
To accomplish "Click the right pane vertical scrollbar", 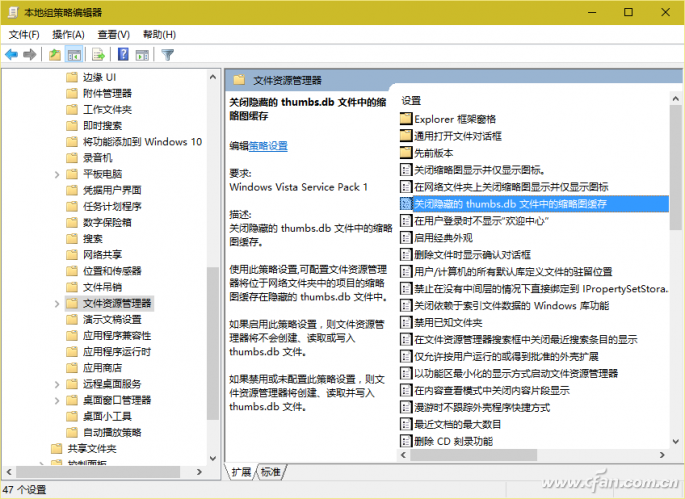I will pyautogui.click(x=678, y=300).
